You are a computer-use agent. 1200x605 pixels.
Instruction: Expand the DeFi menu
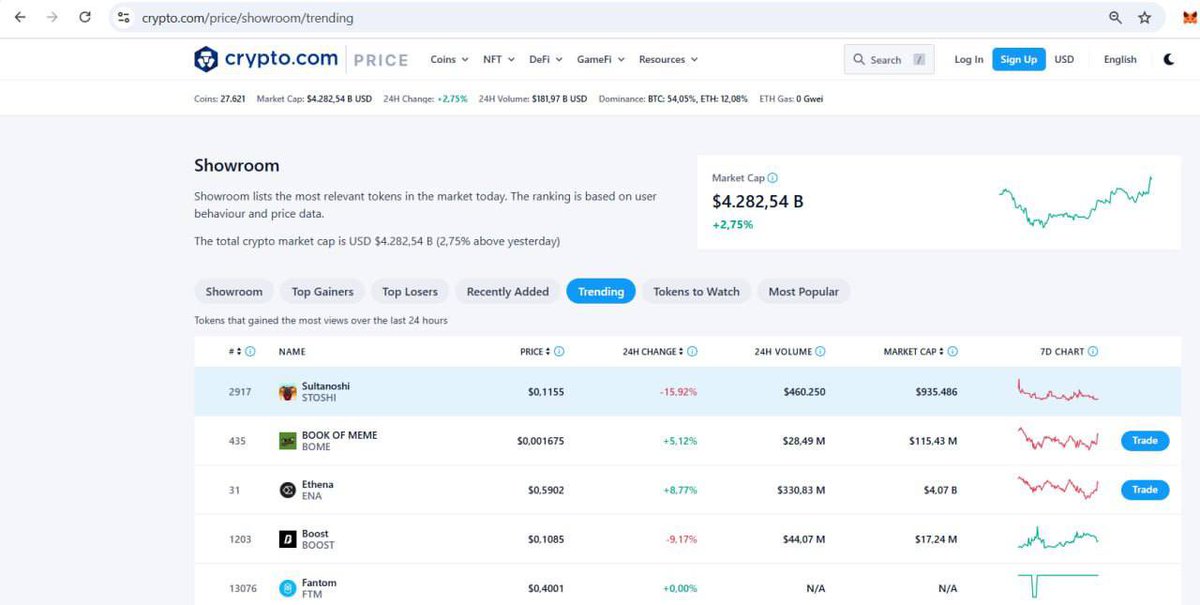tap(546, 60)
